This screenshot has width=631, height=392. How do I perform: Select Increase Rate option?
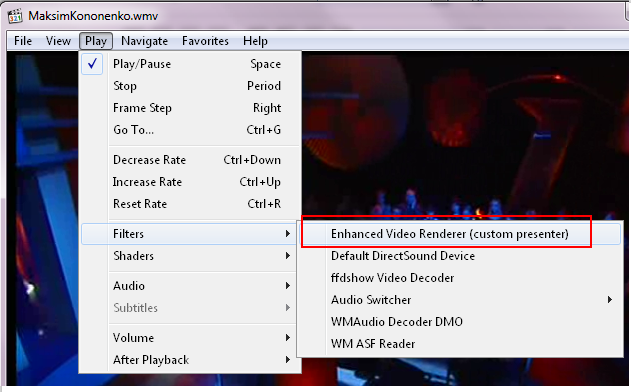point(191,182)
